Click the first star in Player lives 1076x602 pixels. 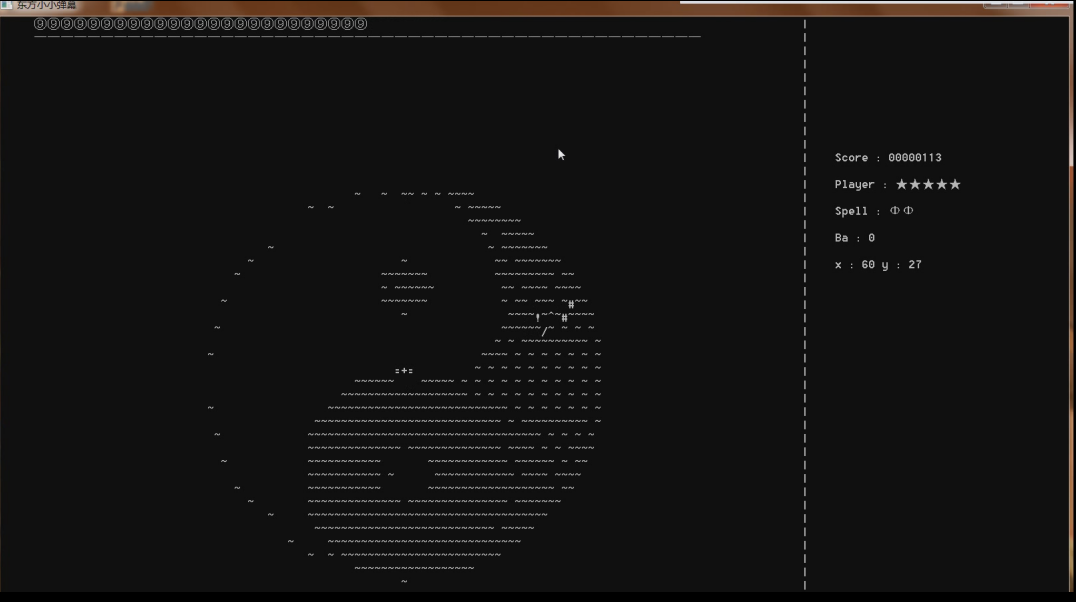(x=901, y=185)
